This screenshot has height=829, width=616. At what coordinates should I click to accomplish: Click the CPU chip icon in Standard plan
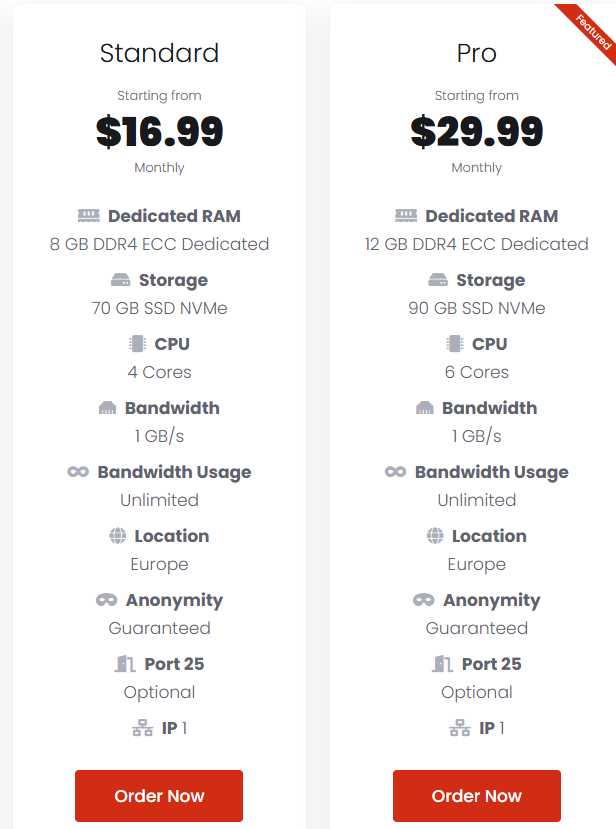click(137, 344)
